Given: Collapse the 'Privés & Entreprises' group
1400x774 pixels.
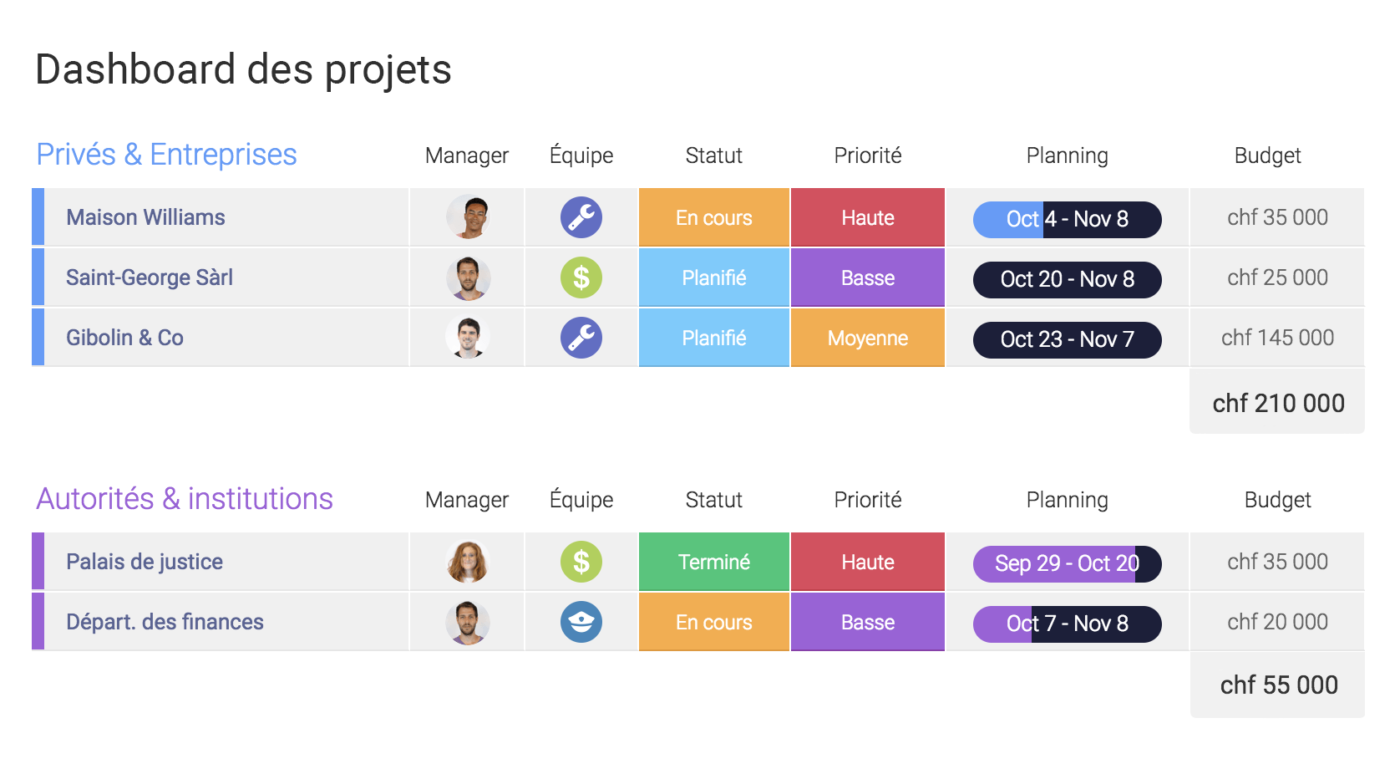Looking at the screenshot, I should pyautogui.click(x=166, y=154).
